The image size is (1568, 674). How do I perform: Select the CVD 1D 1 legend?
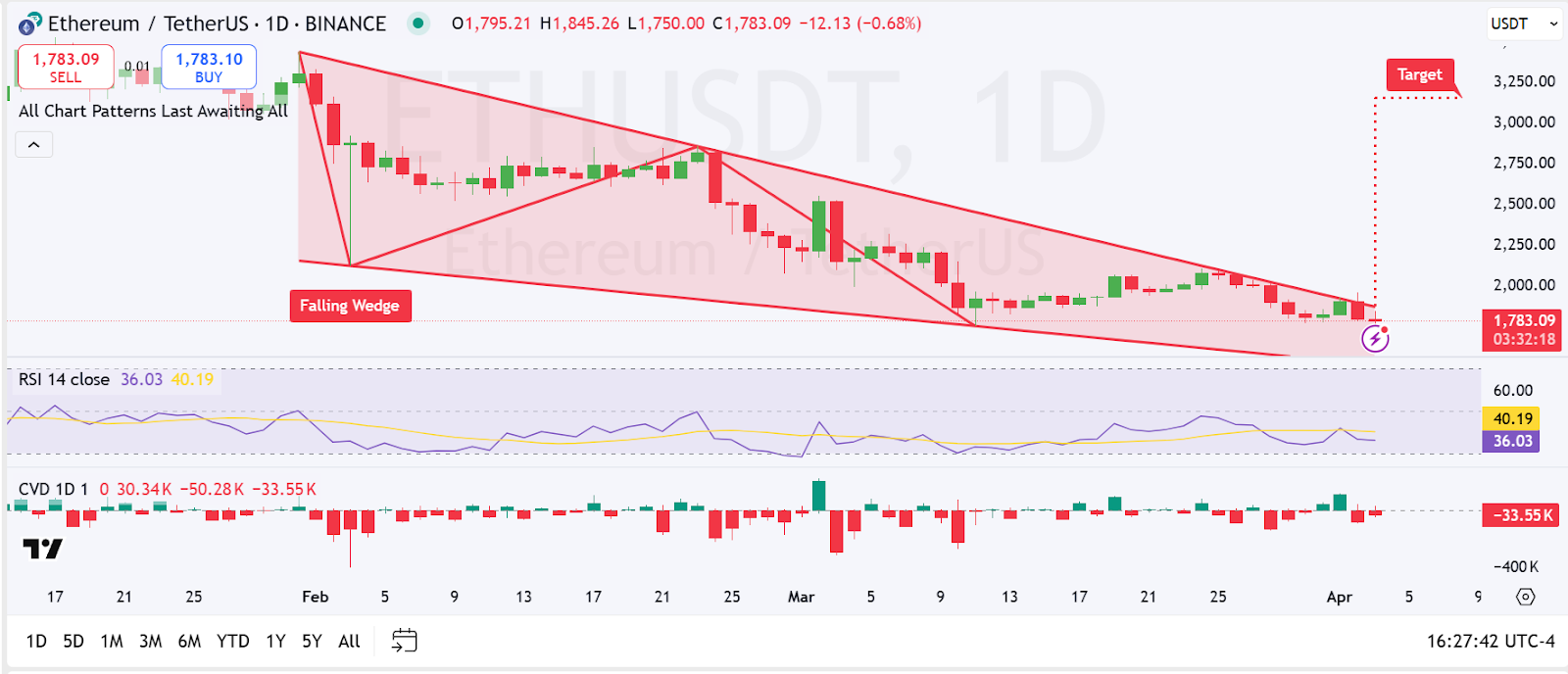53,489
